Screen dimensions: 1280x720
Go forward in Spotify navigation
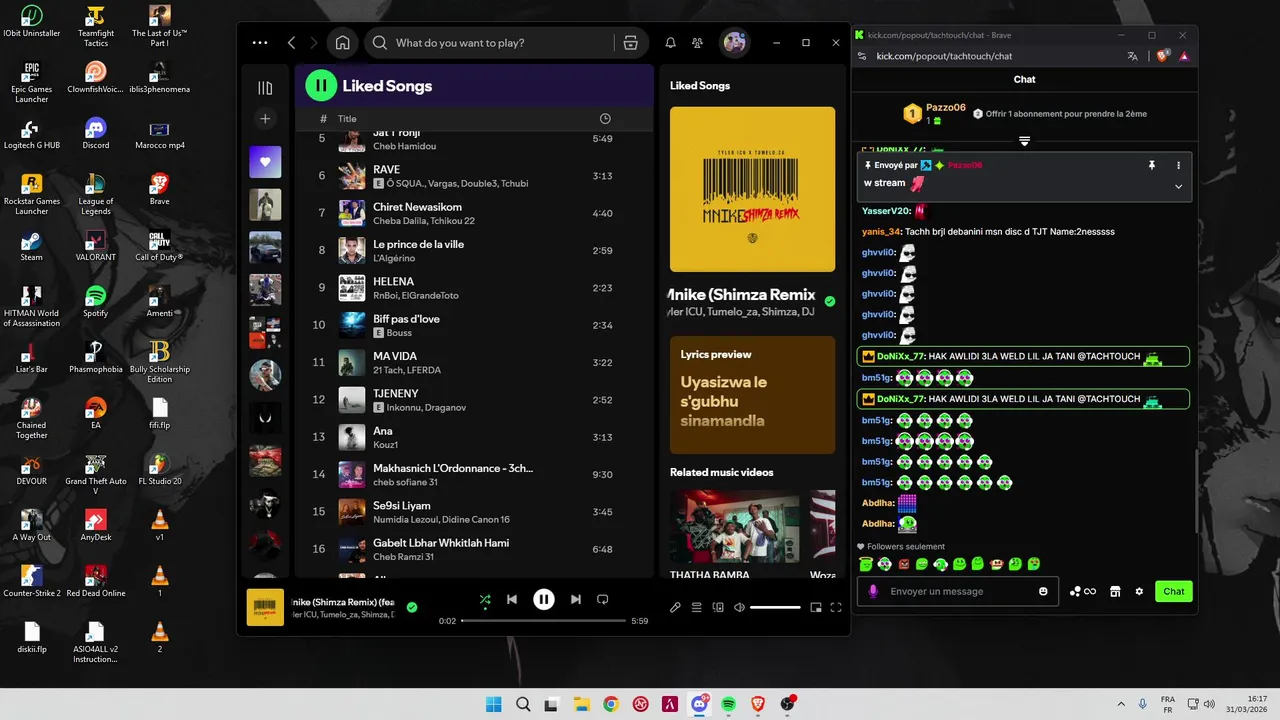(x=313, y=43)
